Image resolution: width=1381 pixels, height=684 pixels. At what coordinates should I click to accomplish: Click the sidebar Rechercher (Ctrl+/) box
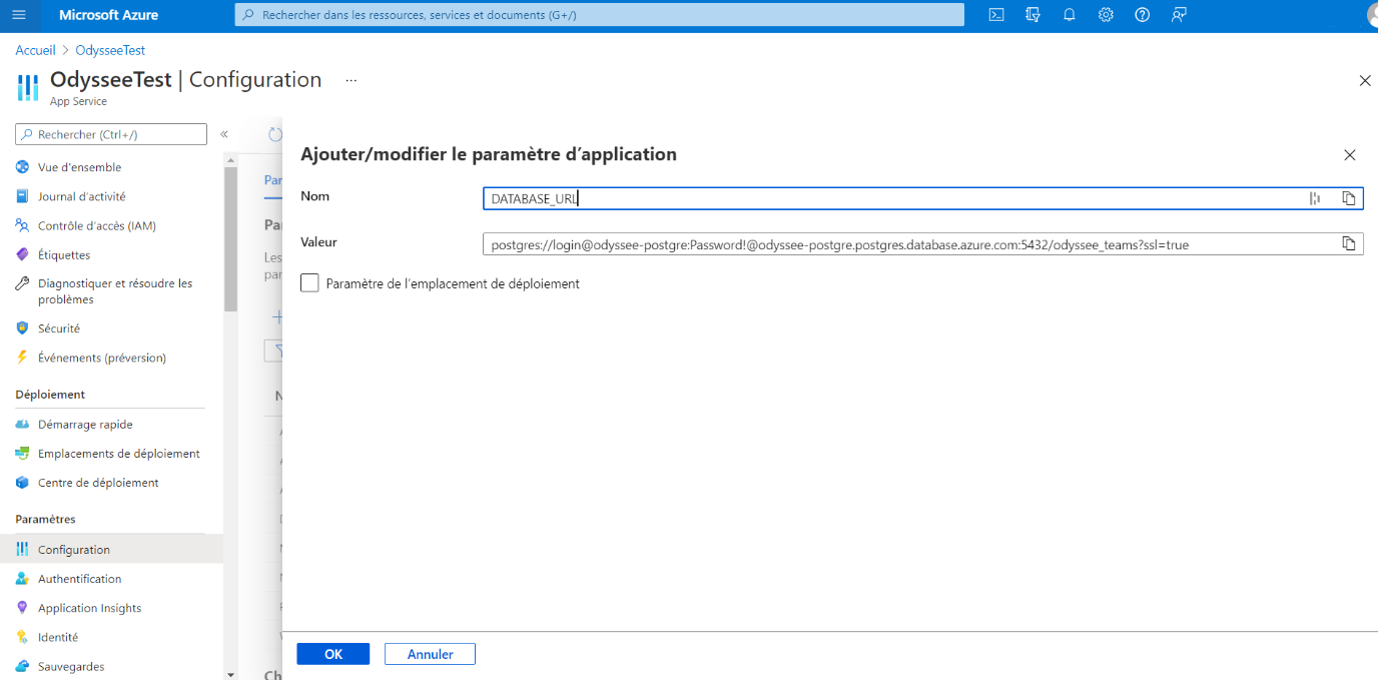(x=111, y=134)
